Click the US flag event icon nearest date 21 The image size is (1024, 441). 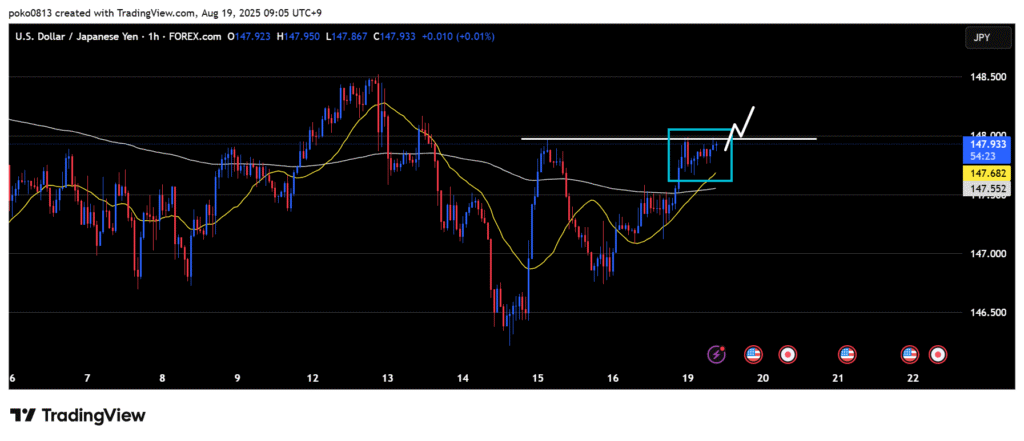pyautogui.click(x=847, y=353)
